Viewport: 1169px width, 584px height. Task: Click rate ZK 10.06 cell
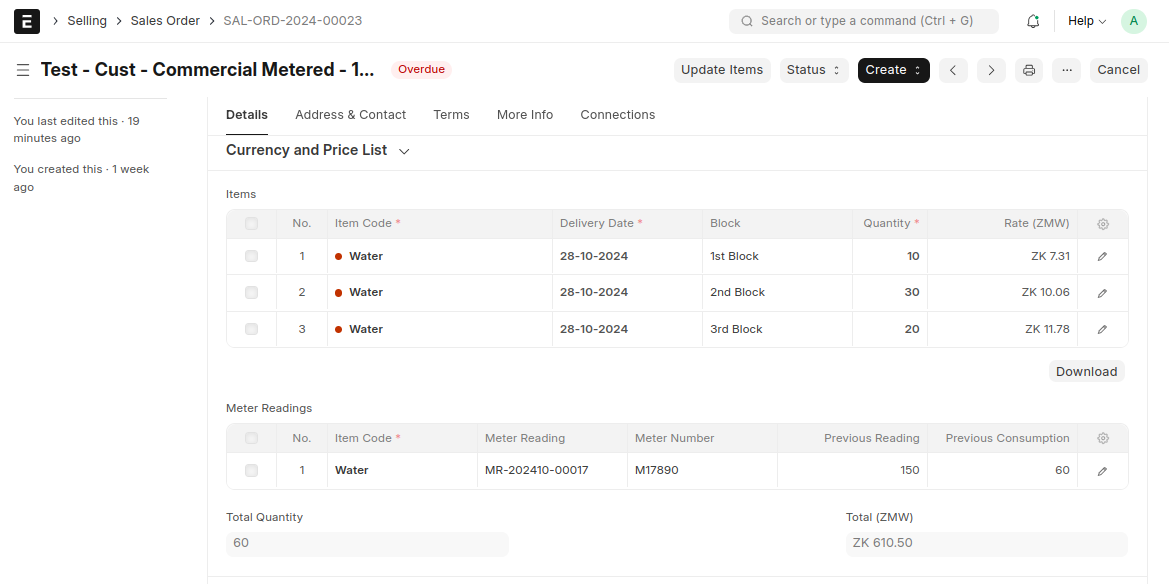pos(1002,293)
